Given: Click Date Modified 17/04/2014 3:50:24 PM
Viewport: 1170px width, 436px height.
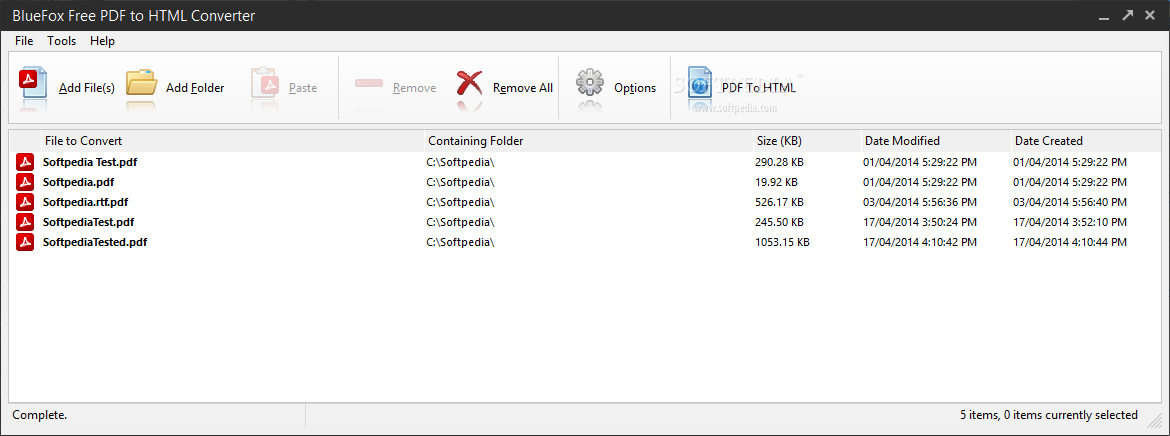Looking at the screenshot, I should click(x=920, y=222).
